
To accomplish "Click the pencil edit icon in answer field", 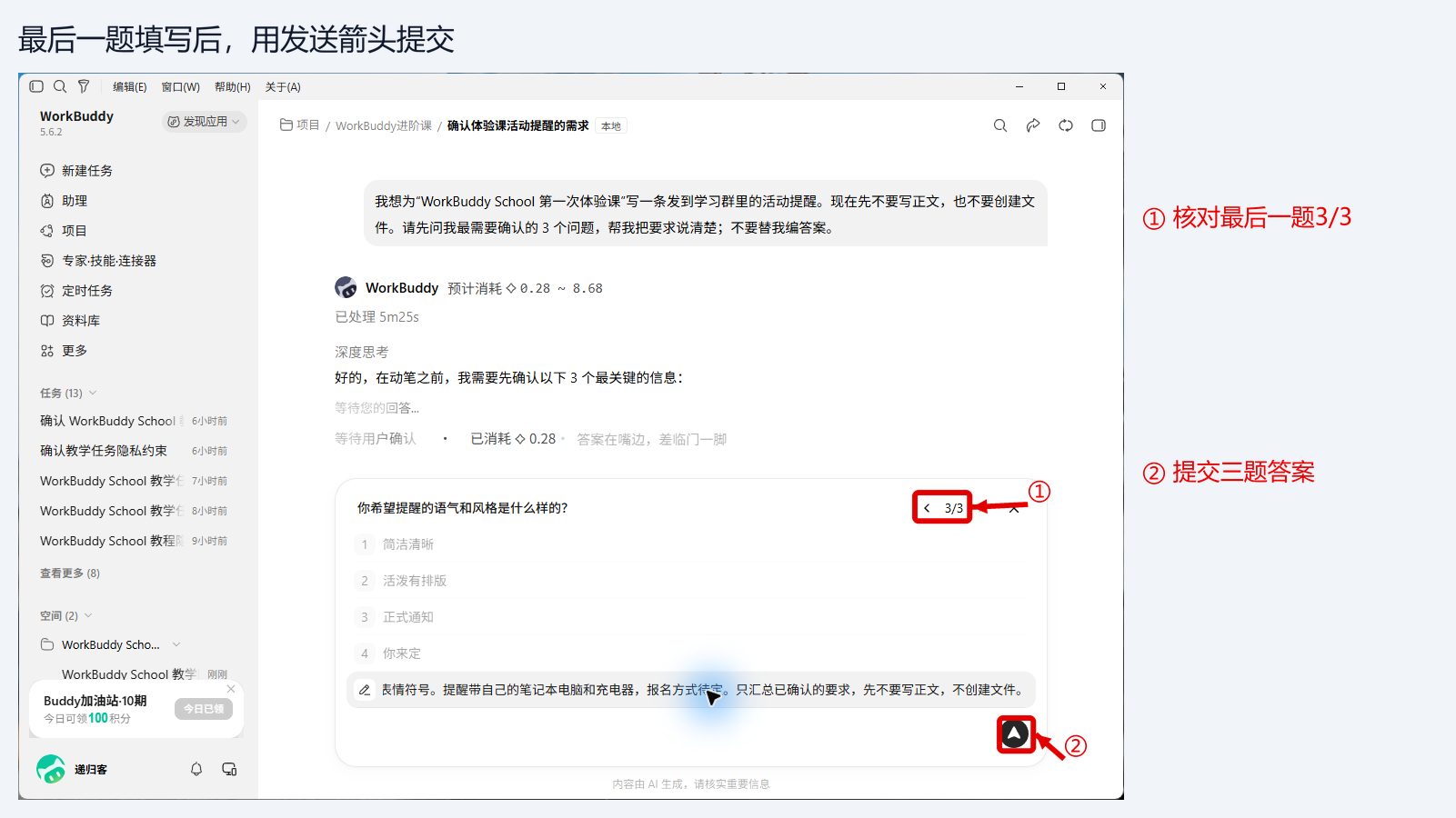I will coord(365,690).
